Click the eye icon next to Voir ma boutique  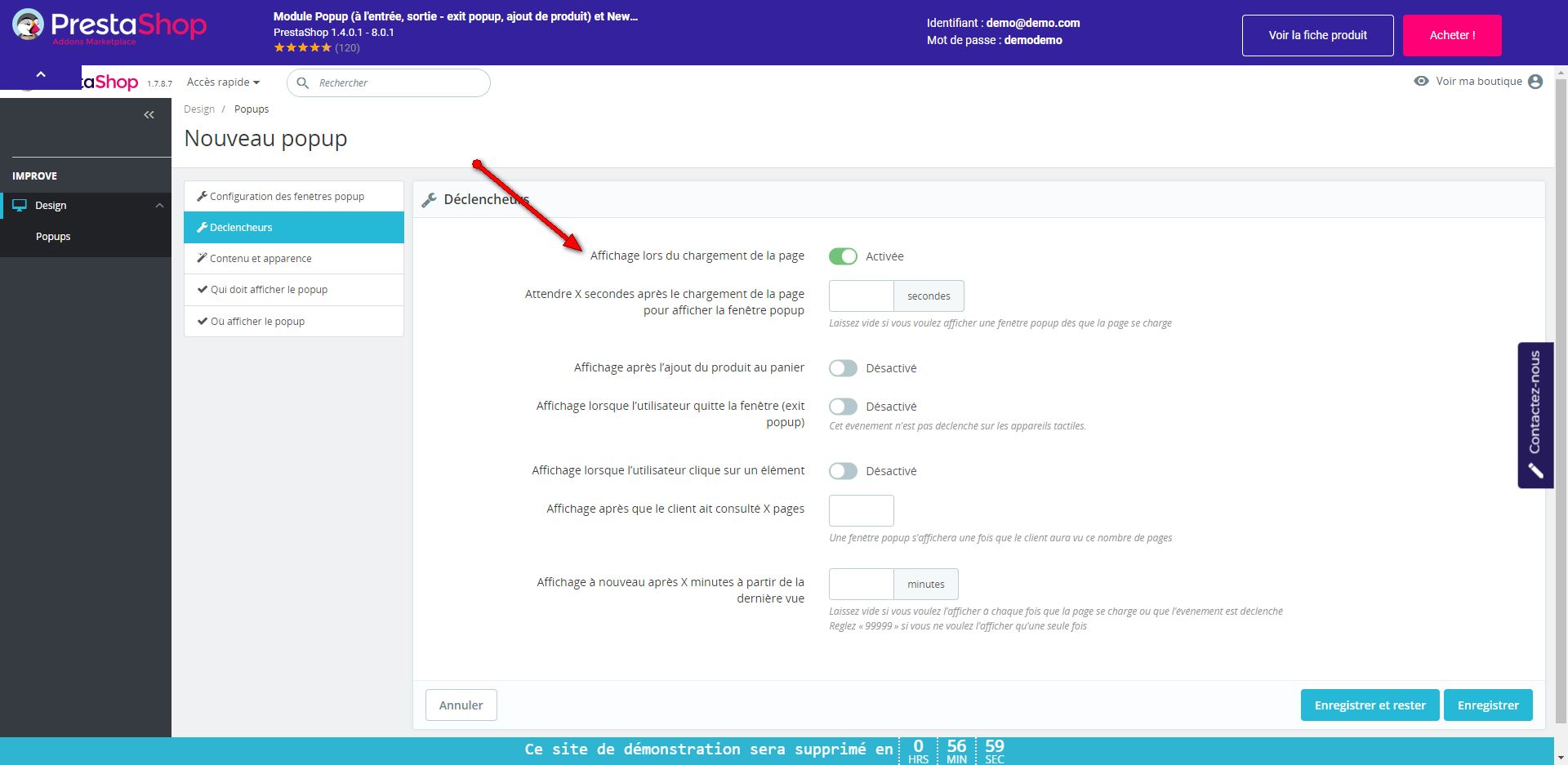1421,81
